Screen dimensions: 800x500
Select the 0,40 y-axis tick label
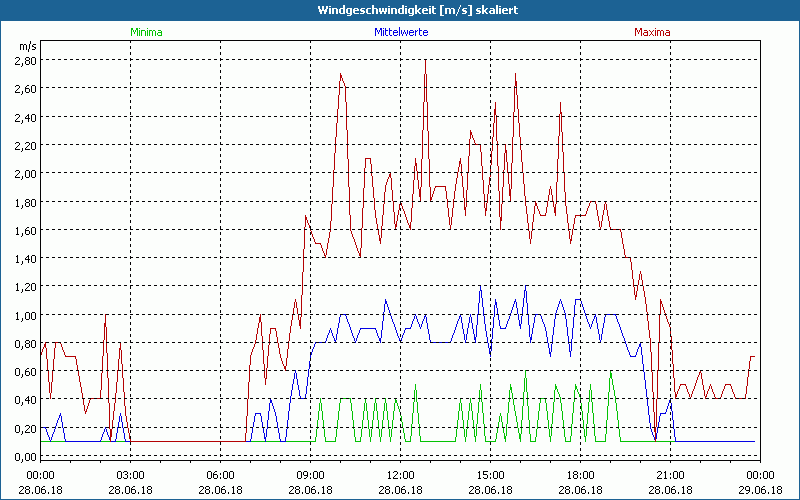tap(25, 400)
